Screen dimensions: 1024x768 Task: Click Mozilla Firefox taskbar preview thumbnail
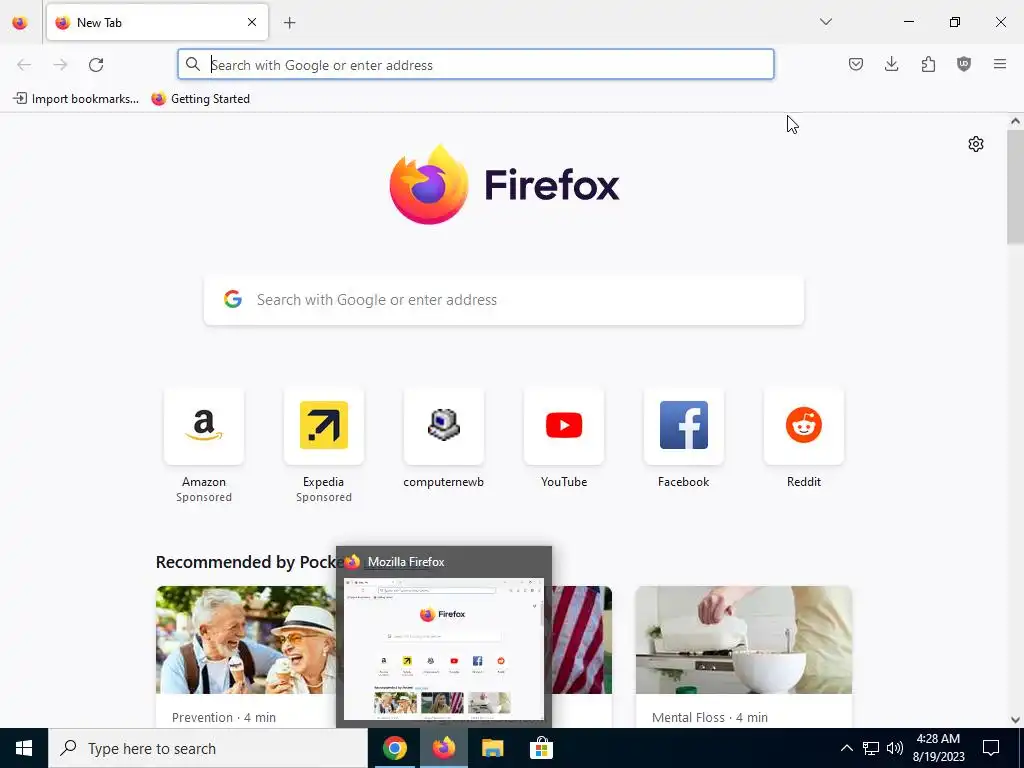click(x=443, y=649)
